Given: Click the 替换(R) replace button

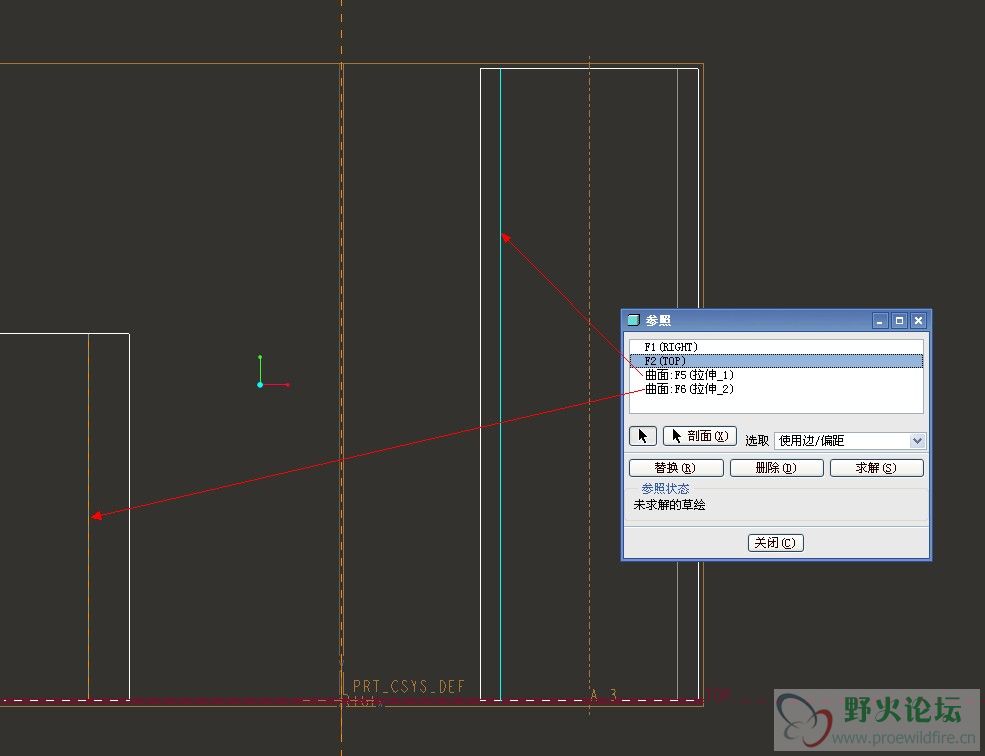Looking at the screenshot, I should tap(676, 468).
